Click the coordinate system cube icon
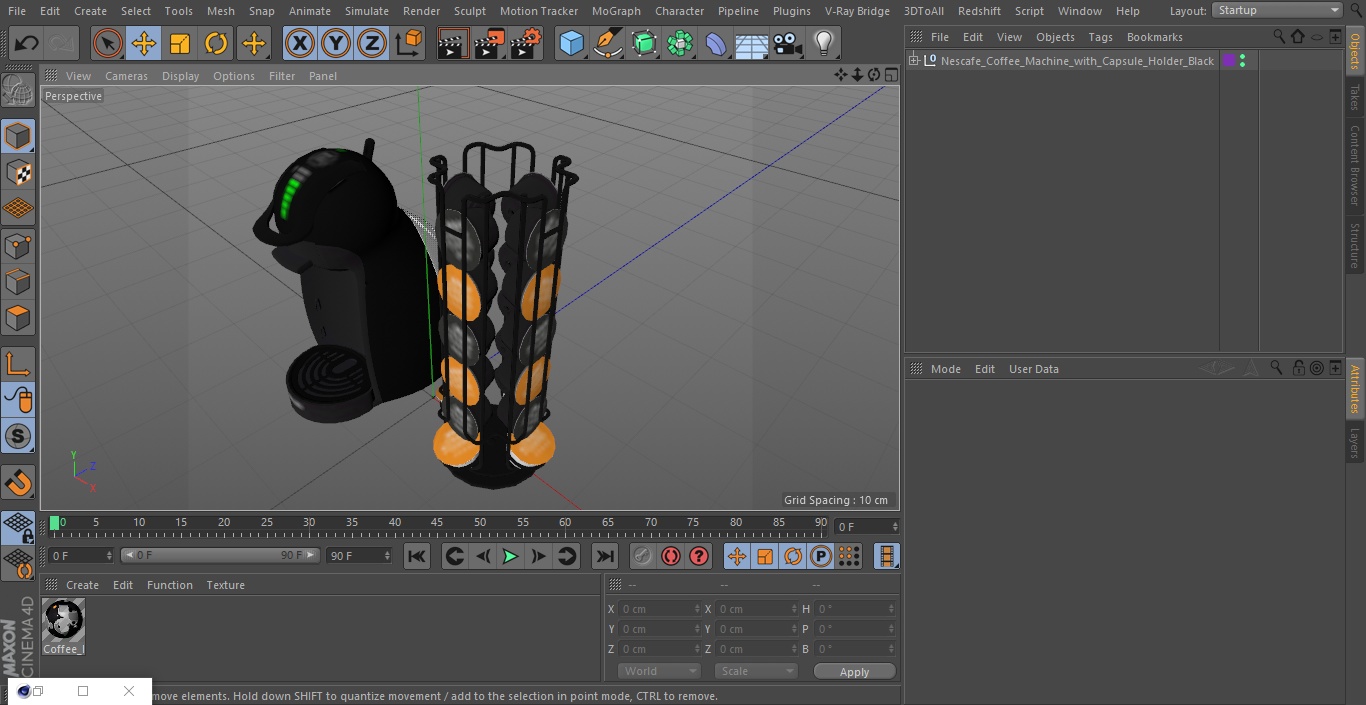Image resolution: width=1366 pixels, height=705 pixels. tap(409, 43)
